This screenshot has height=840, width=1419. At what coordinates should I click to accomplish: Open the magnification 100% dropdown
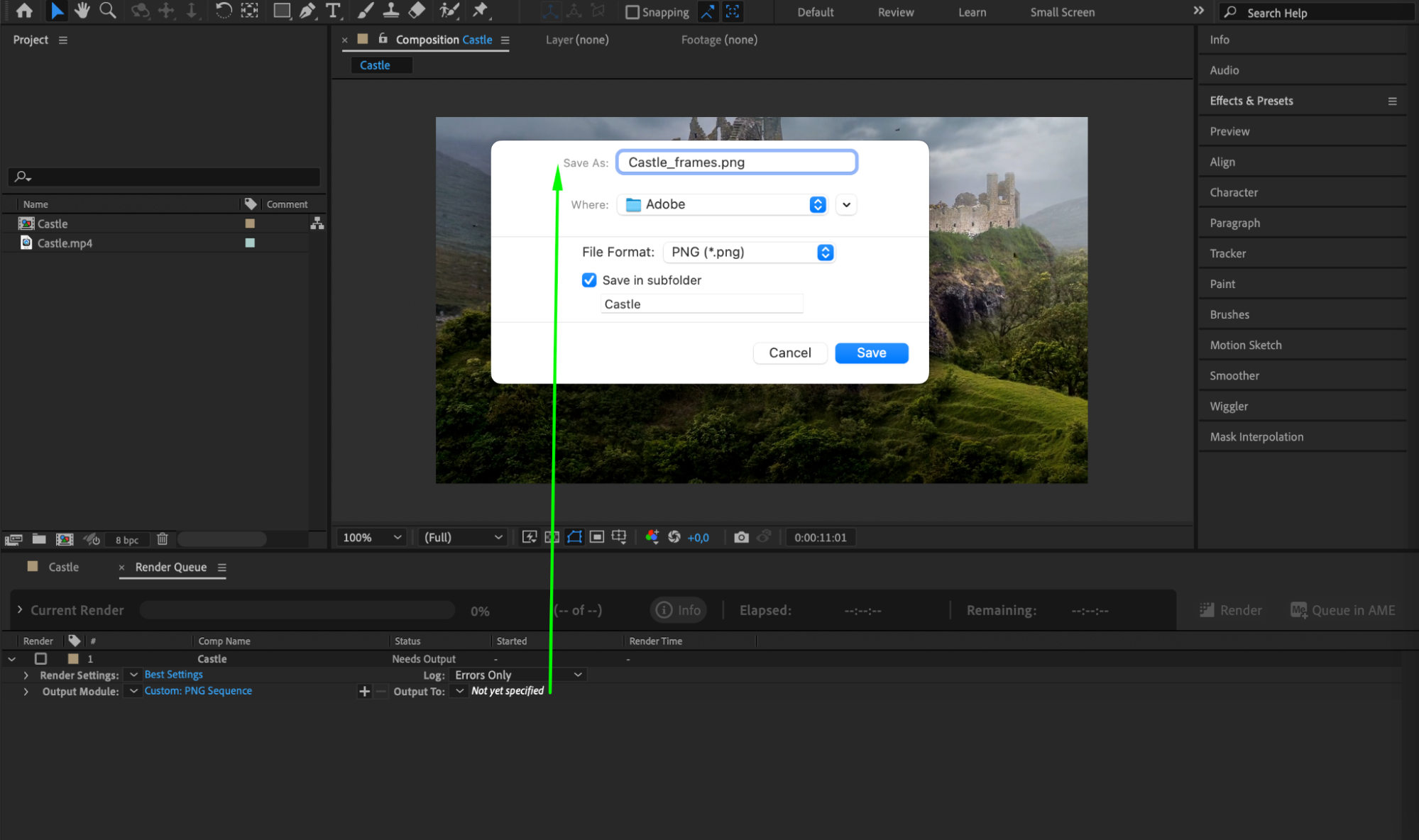372,537
